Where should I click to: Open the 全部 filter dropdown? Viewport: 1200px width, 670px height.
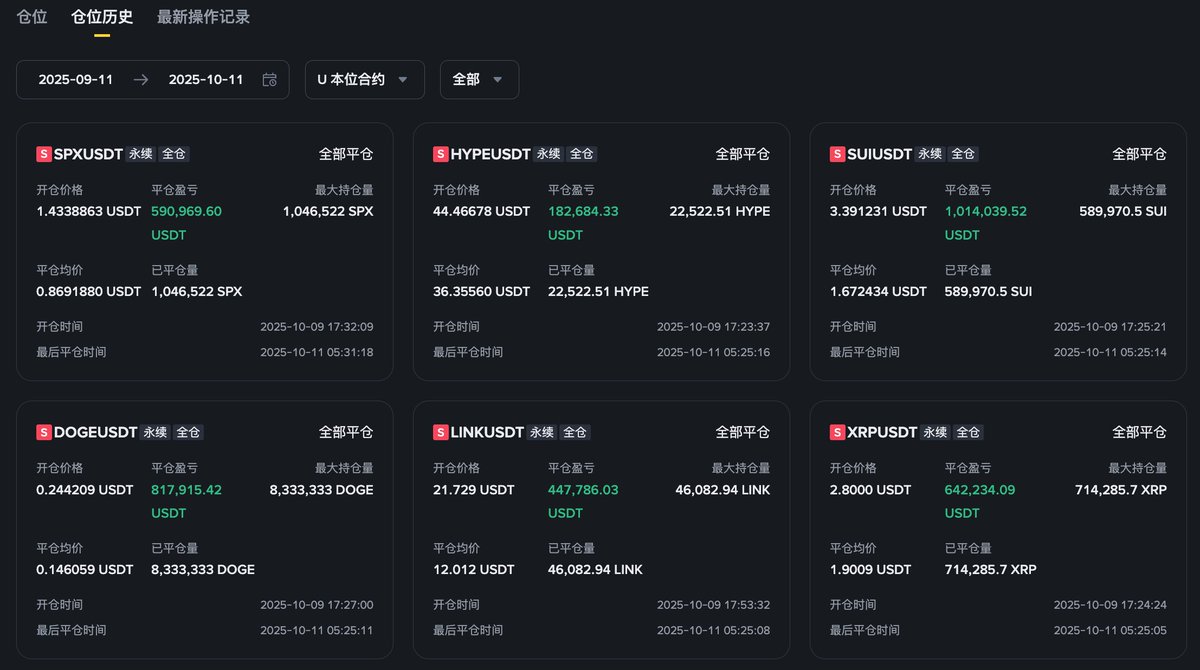(x=479, y=80)
